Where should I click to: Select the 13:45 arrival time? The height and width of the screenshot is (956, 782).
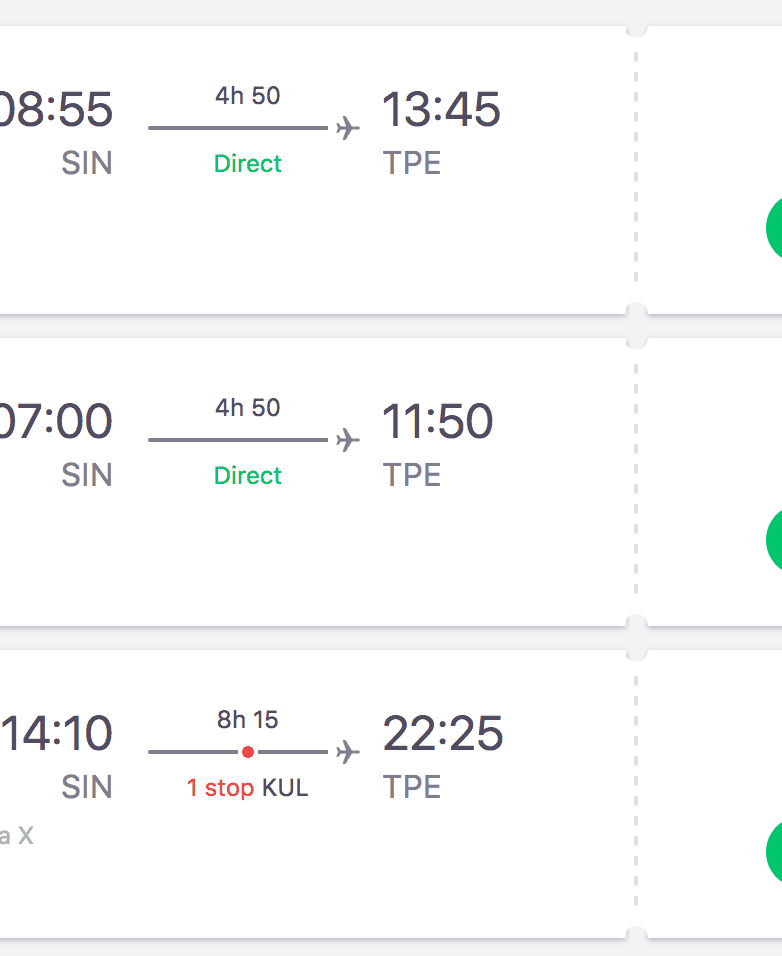click(x=441, y=109)
